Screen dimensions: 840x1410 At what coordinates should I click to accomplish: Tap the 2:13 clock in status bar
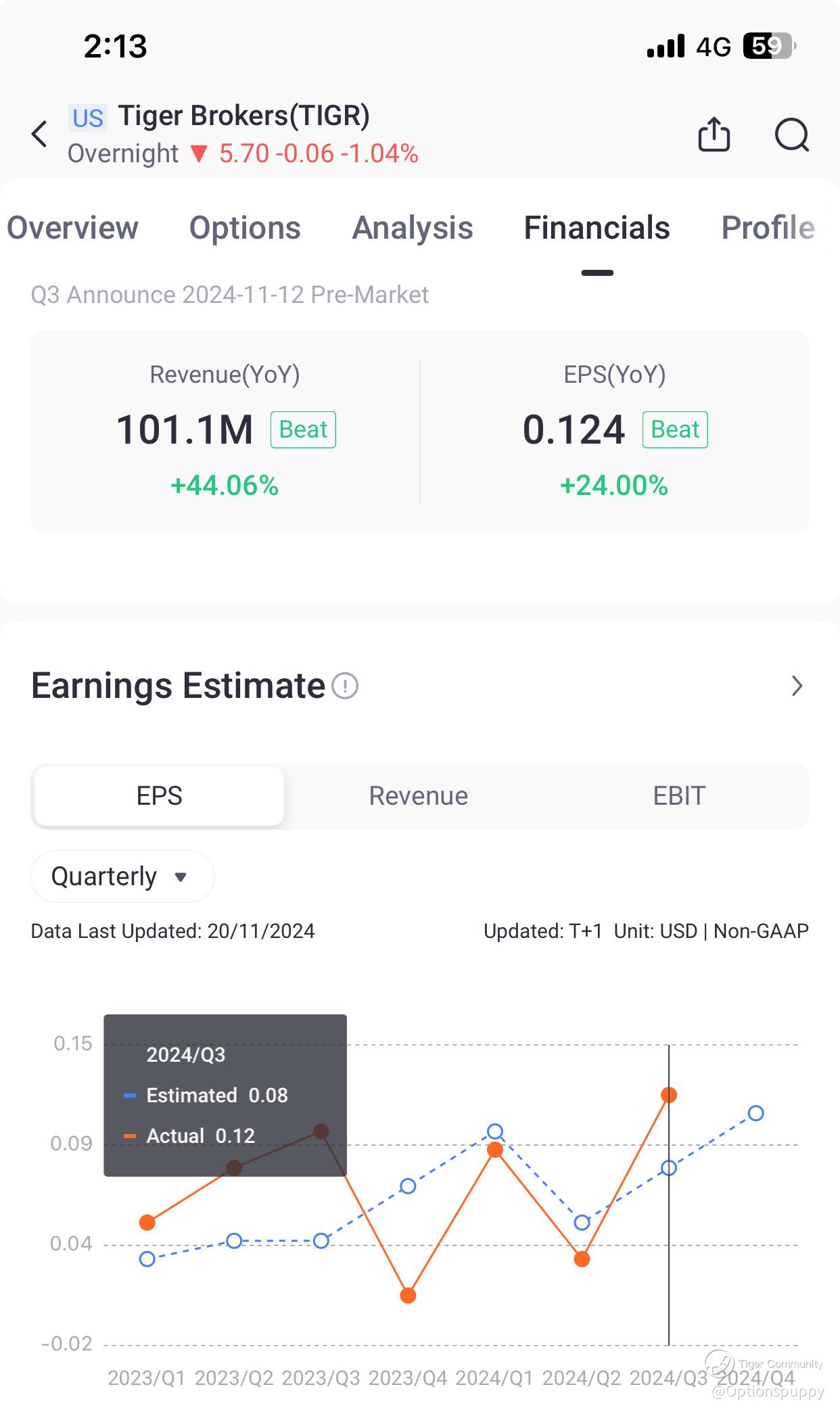tap(116, 47)
